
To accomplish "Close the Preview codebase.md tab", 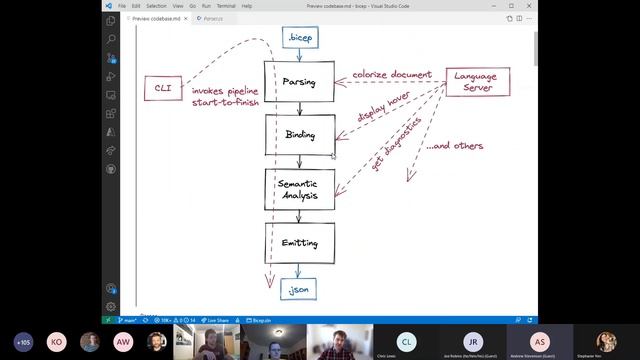I will click(186, 19).
